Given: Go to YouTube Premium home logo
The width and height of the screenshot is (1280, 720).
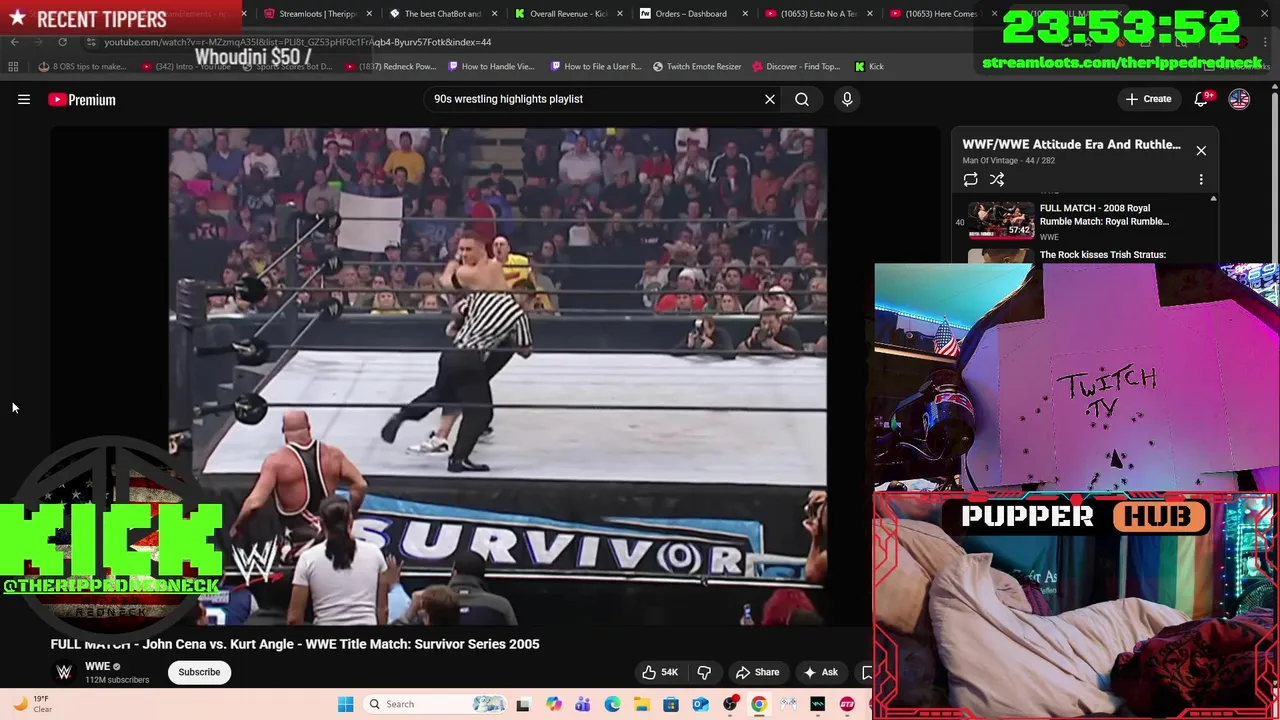Looking at the screenshot, I should (x=82, y=99).
